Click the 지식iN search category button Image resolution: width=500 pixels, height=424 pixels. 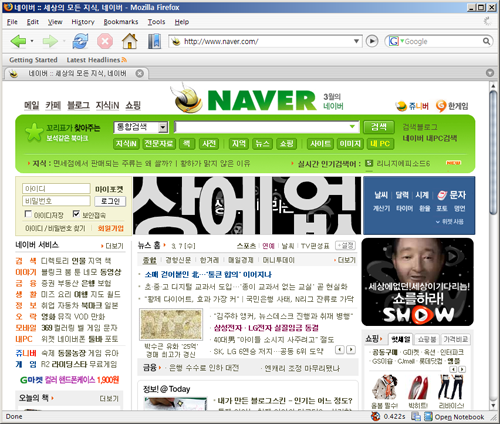click(126, 144)
